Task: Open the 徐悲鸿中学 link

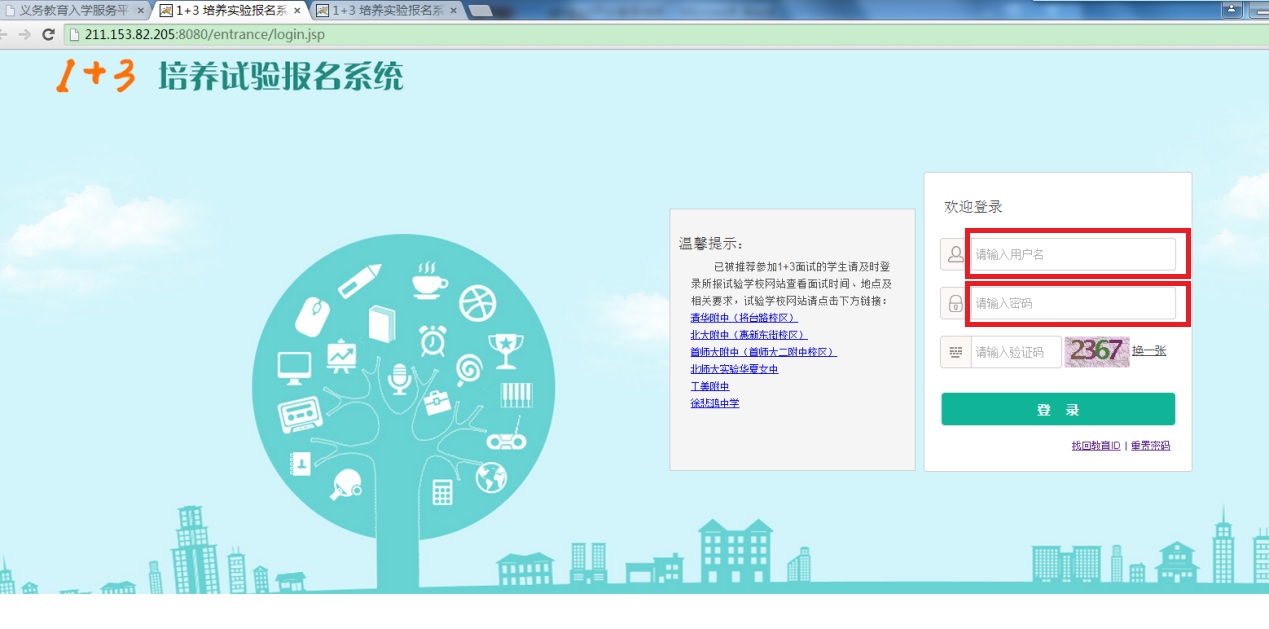Action: (x=714, y=404)
